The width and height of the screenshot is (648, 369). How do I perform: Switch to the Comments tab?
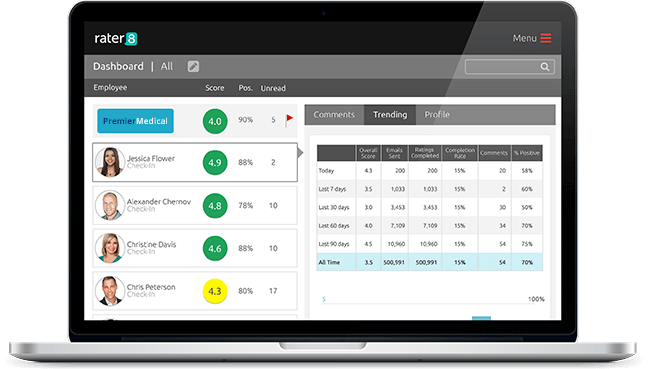coord(334,114)
